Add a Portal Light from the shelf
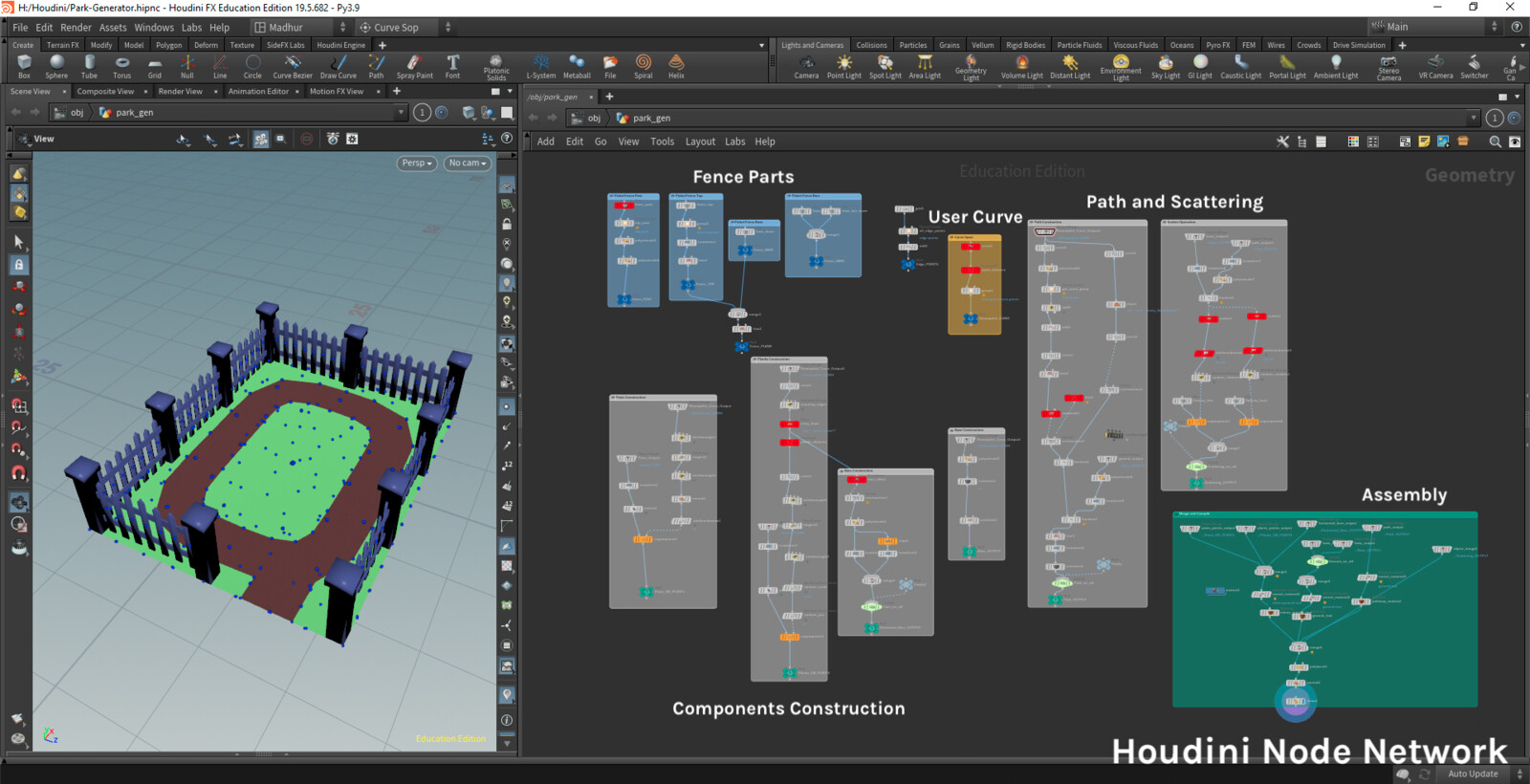 click(x=1287, y=66)
